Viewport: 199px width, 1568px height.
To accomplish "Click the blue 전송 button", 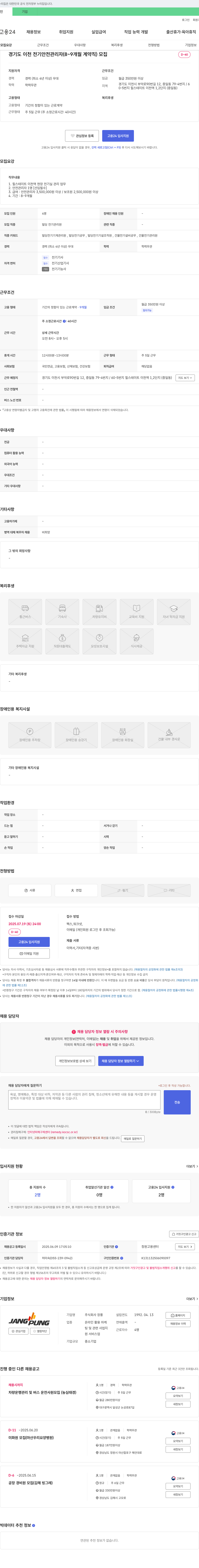I will [x=177, y=1102].
